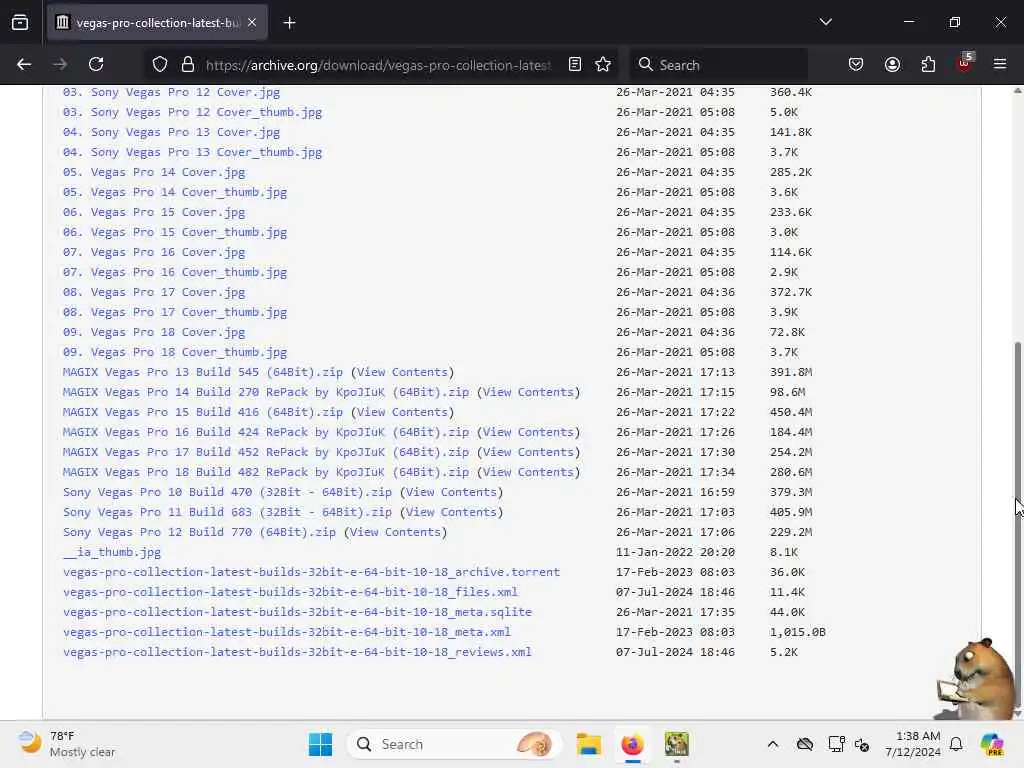The width and height of the screenshot is (1024, 768).
Task: Open a new tab with plus button
Action: click(289, 23)
